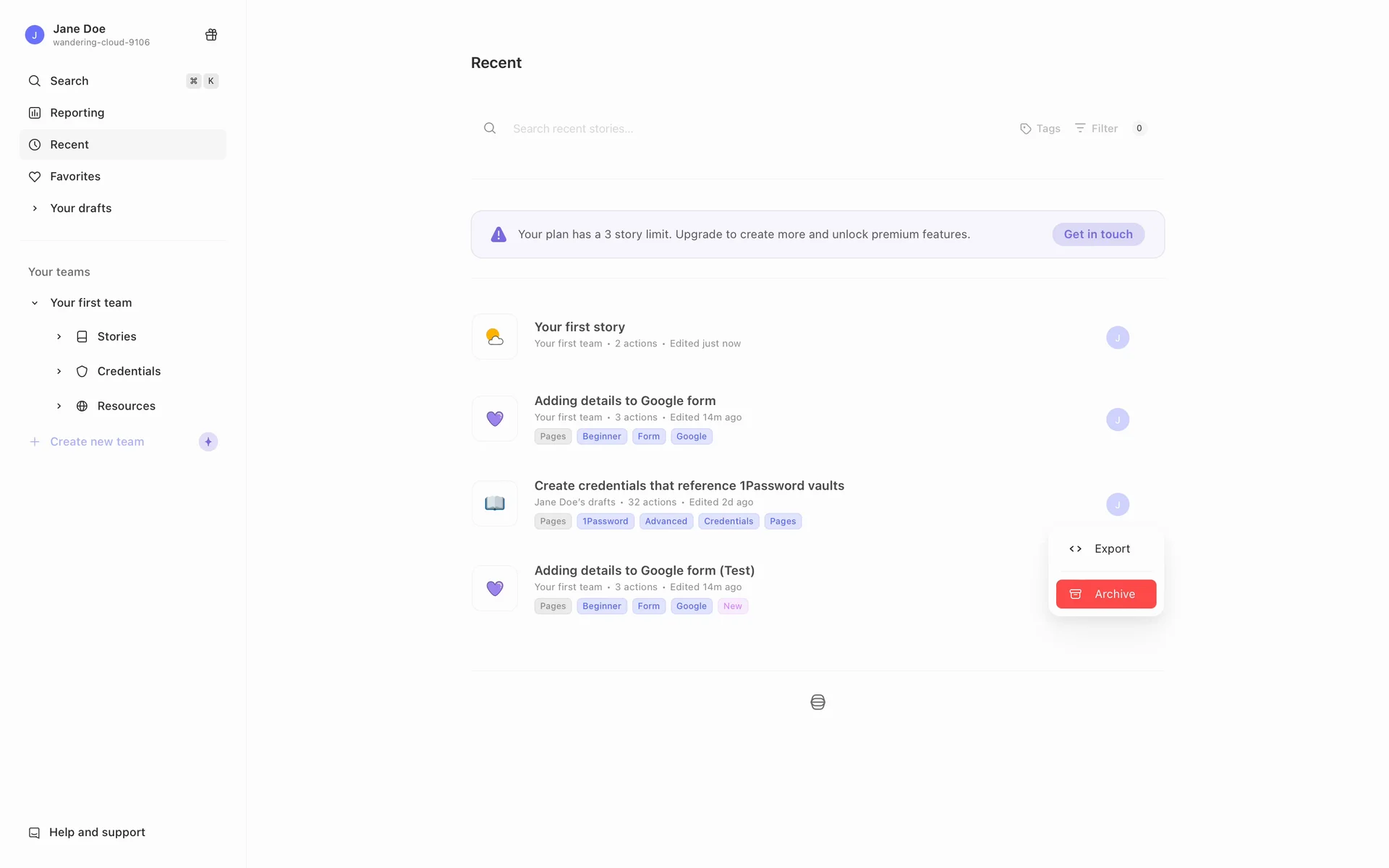This screenshot has width=1389, height=868.
Task: Collapse the Your first team tree
Action: tap(35, 303)
